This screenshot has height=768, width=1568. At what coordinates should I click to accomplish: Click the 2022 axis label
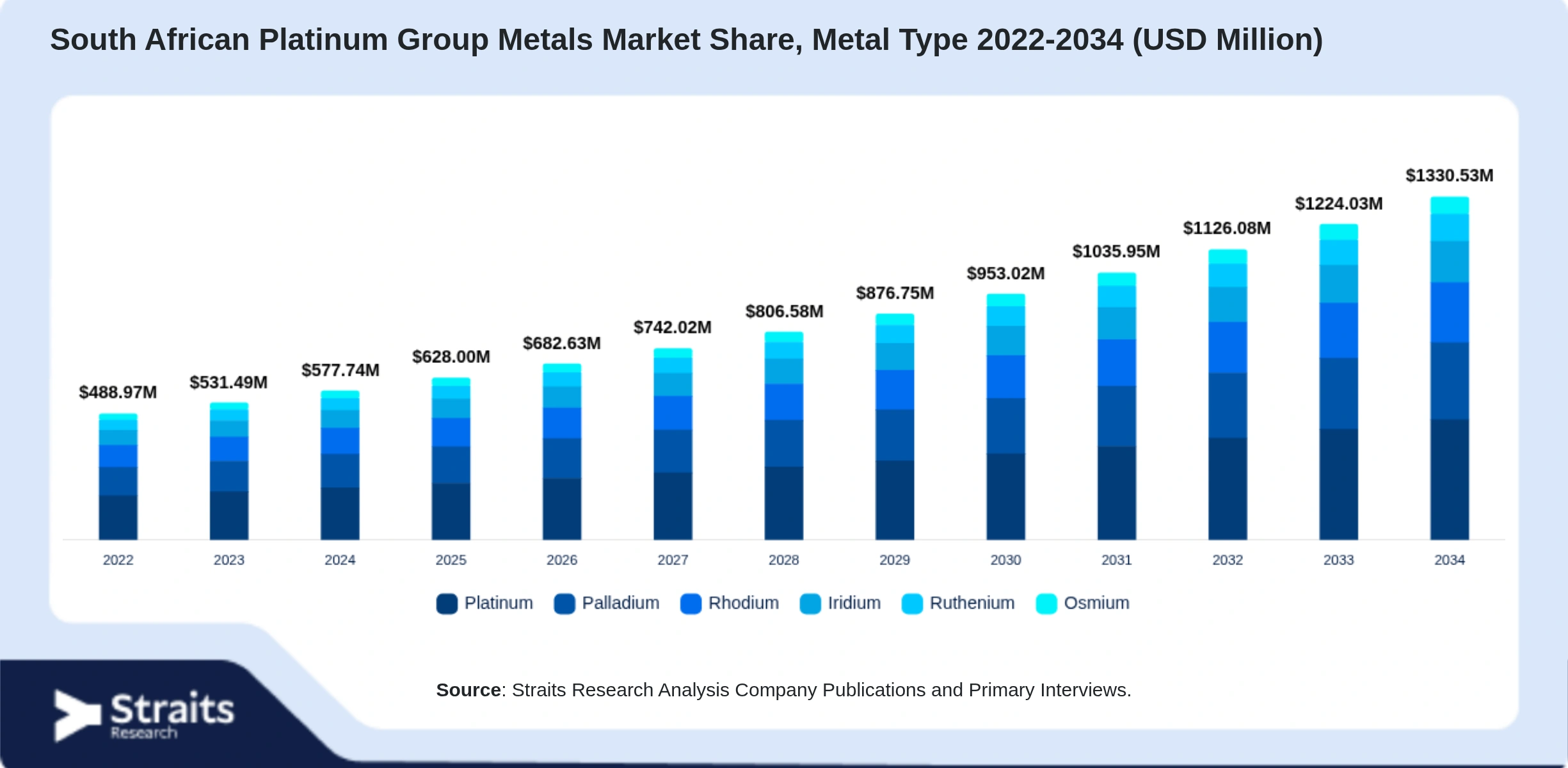[x=118, y=560]
